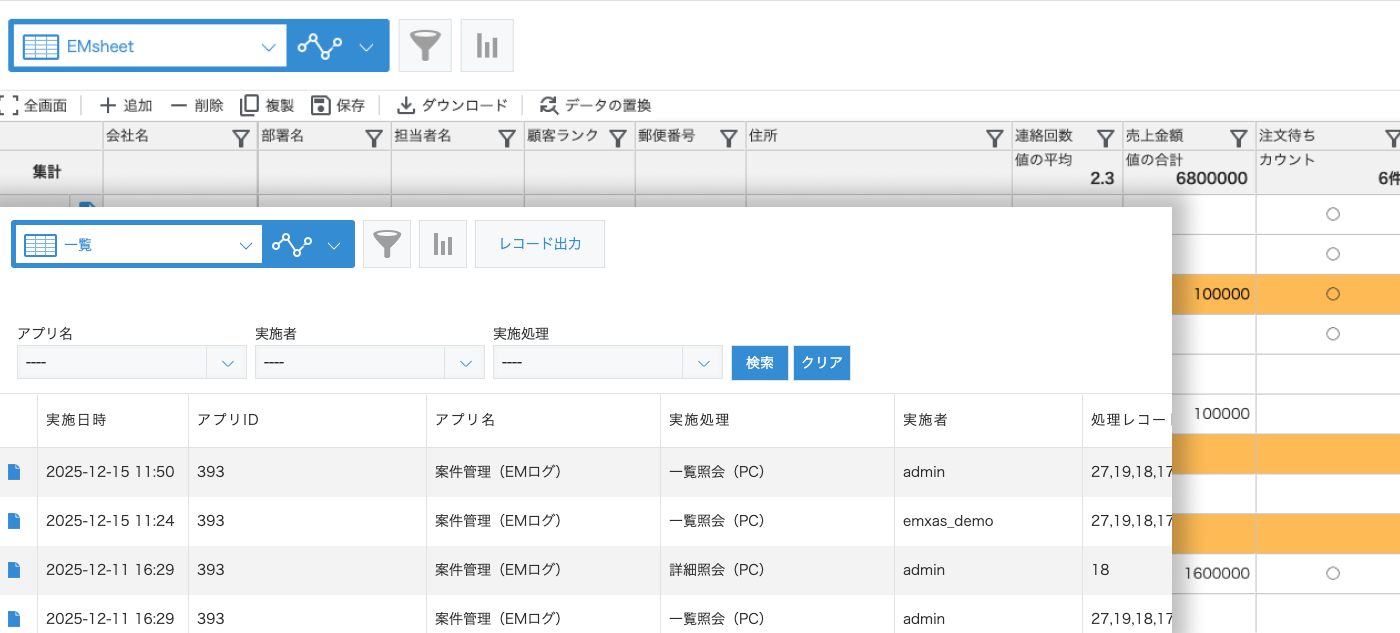
Task: Toggle the 注文待ち circle on the highlighted 100000 row
Action: (1331, 294)
